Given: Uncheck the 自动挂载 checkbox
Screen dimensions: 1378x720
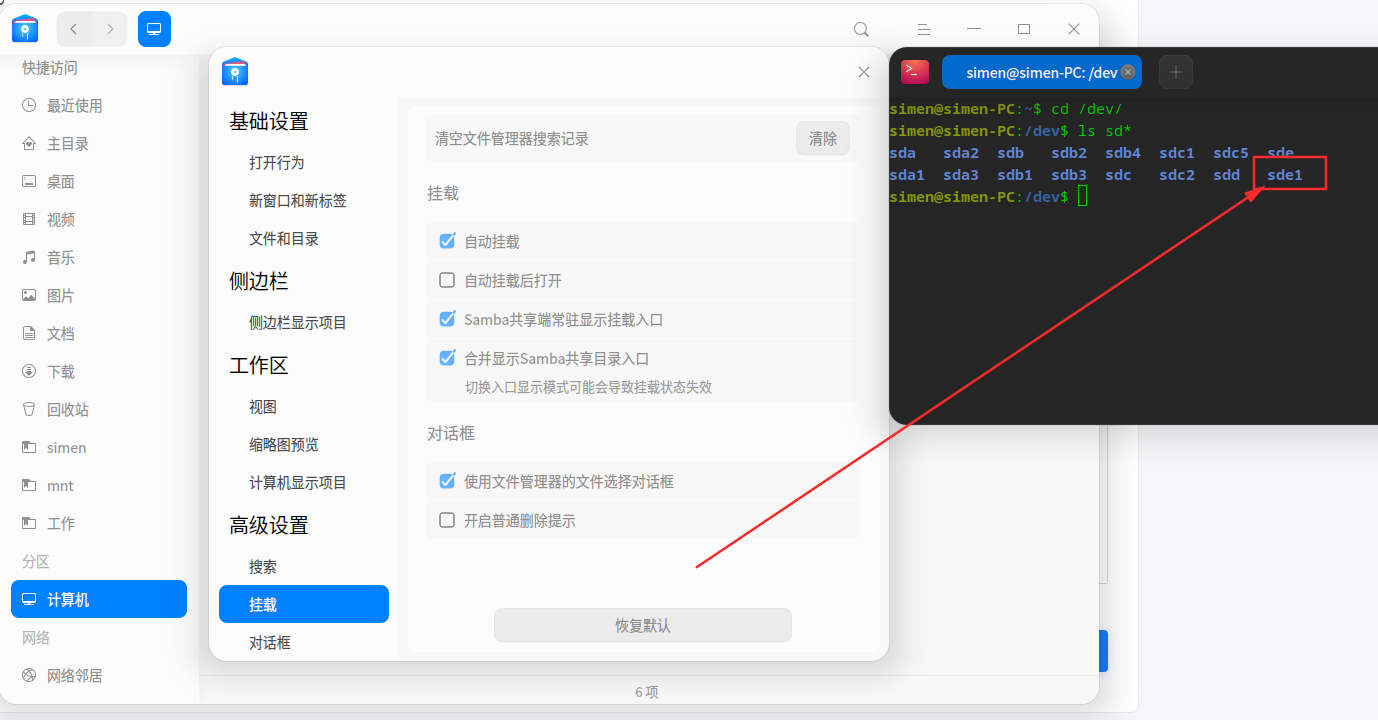Looking at the screenshot, I should [x=448, y=241].
